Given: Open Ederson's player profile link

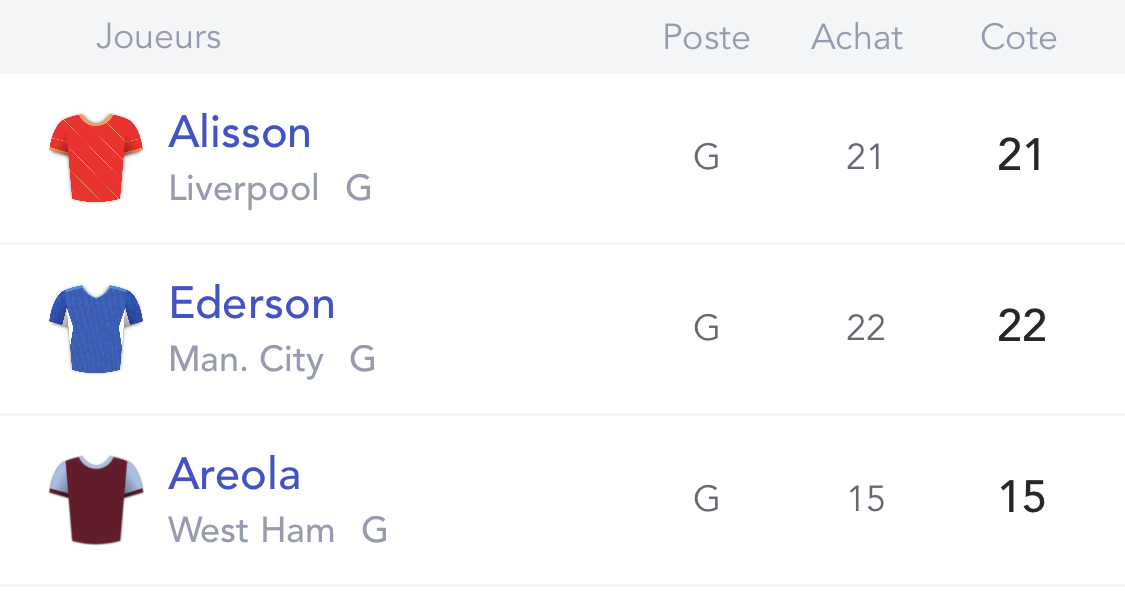Looking at the screenshot, I should pyautogui.click(x=252, y=303).
